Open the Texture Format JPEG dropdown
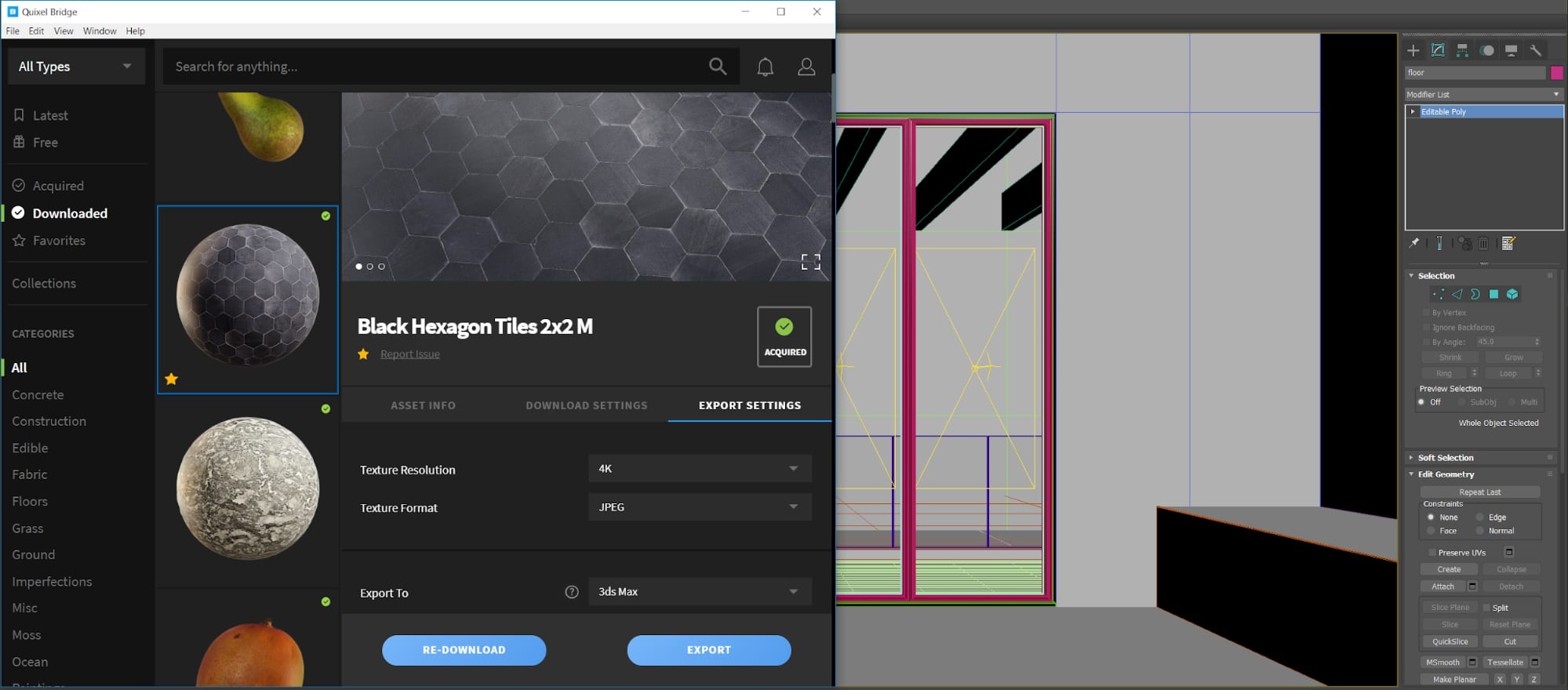The image size is (1568, 690). (x=700, y=507)
